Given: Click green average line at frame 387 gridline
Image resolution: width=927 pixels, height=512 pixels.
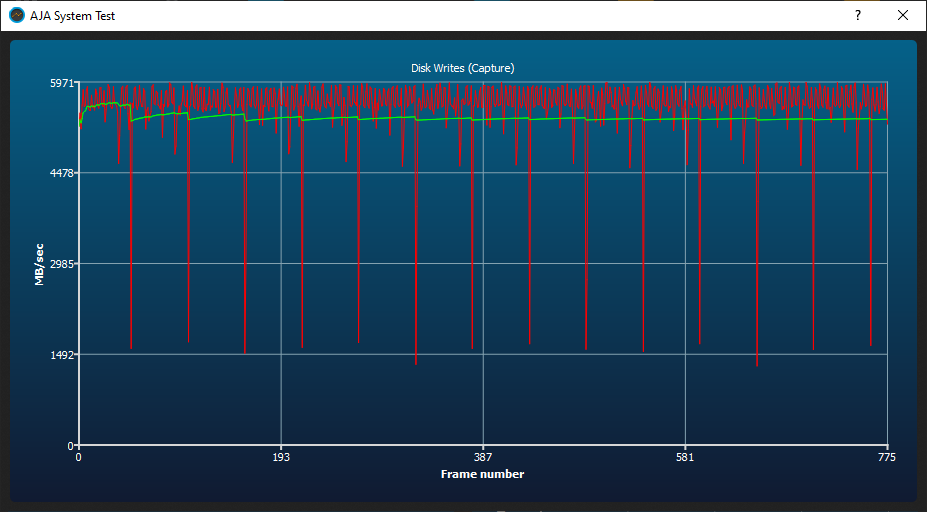Looking at the screenshot, I should pos(483,119).
